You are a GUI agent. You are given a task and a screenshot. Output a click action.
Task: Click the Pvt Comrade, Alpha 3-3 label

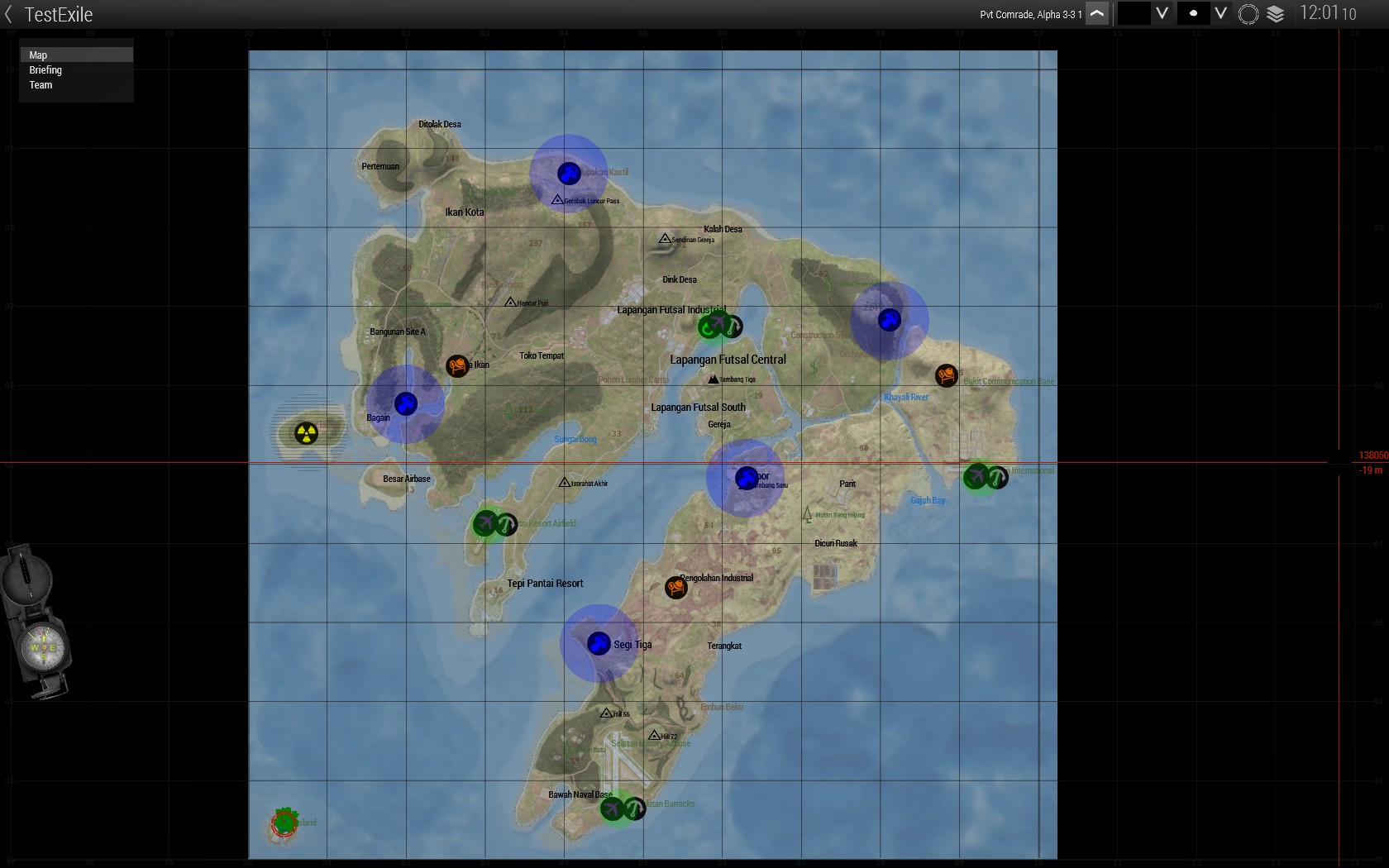click(1030, 15)
